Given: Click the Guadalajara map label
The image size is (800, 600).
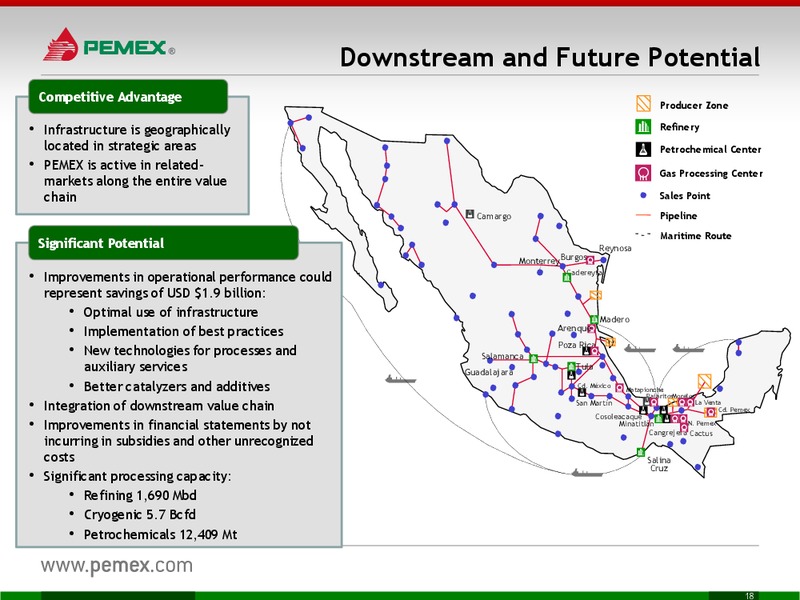Looking at the screenshot, I should click(489, 372).
